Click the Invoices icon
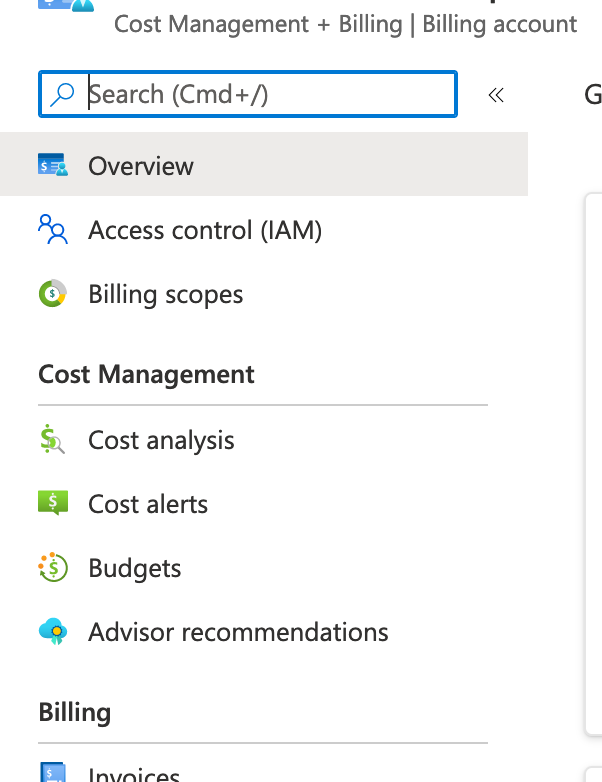This screenshot has width=602, height=782. (x=52, y=773)
